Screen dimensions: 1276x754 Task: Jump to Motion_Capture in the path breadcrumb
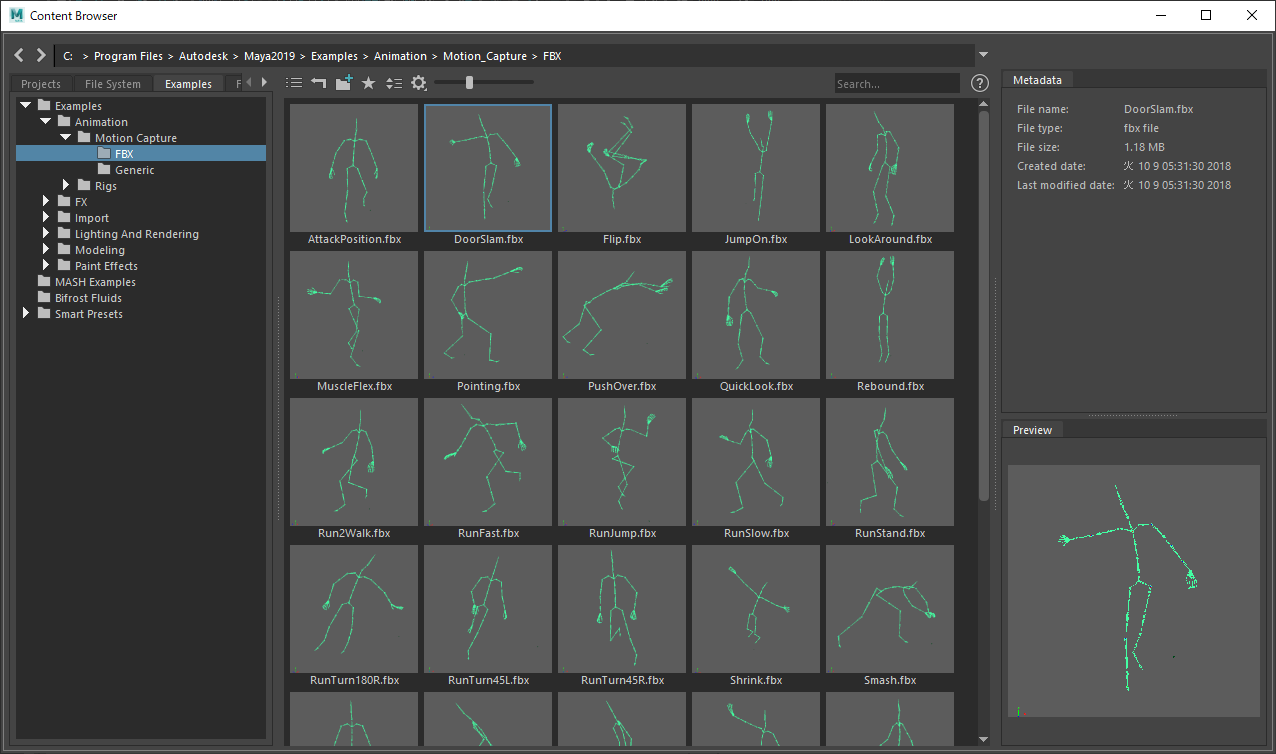point(485,57)
